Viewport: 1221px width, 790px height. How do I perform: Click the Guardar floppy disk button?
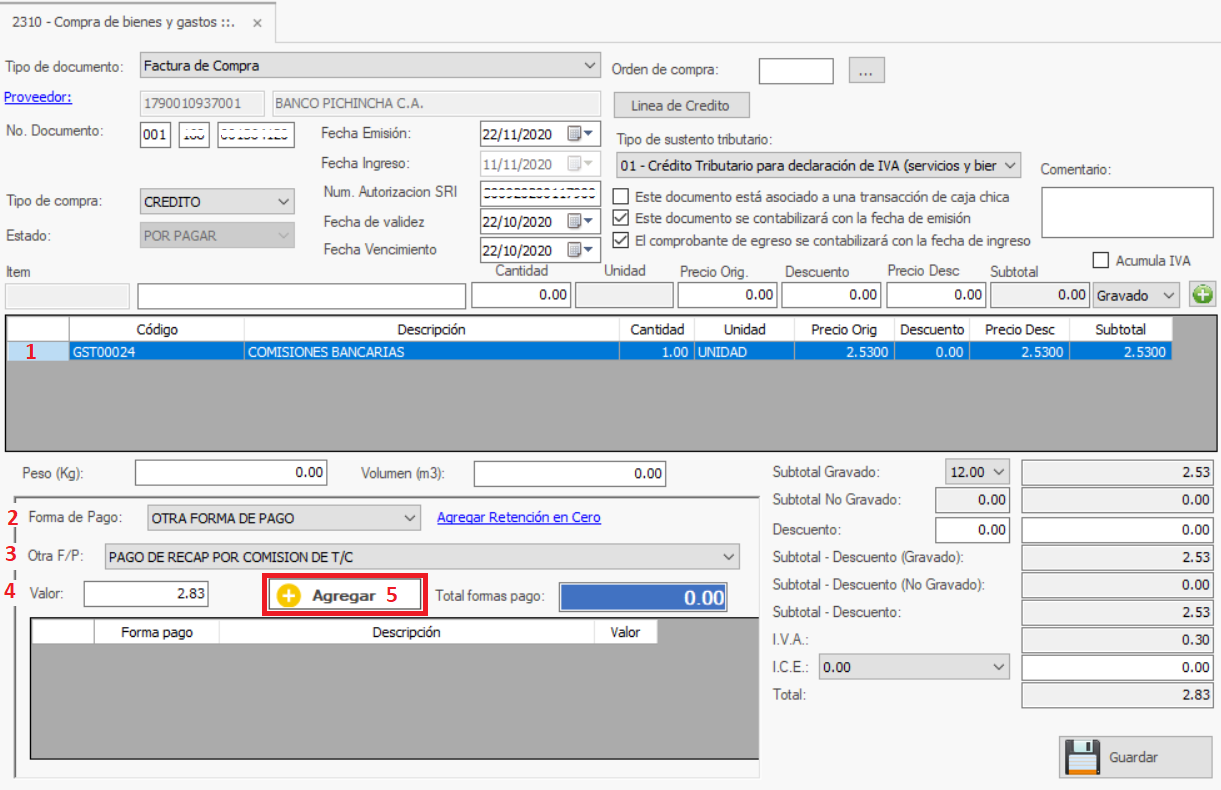[x=1121, y=757]
